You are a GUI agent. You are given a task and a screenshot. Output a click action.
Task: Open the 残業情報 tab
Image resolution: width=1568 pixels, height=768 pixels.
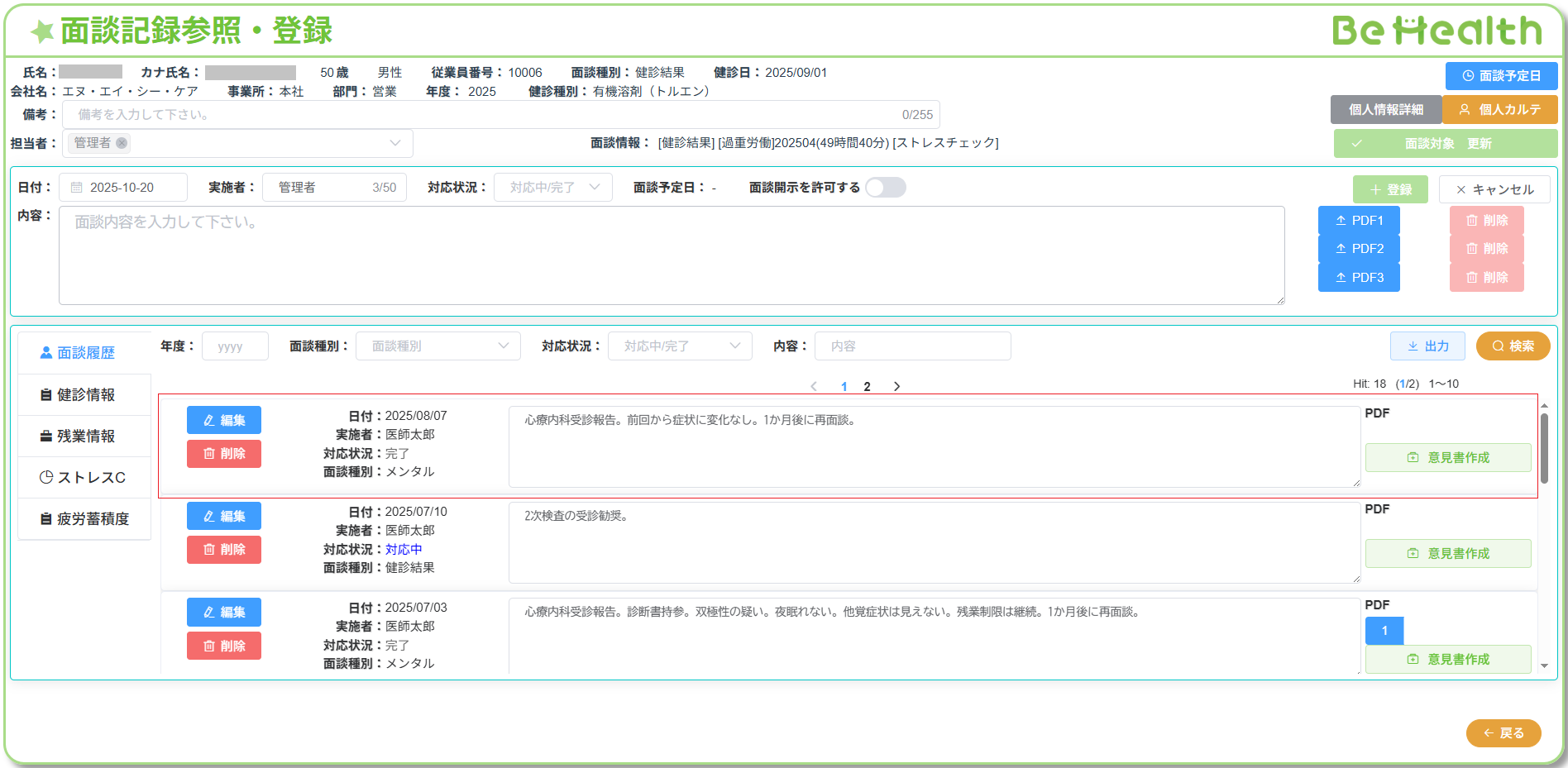coord(85,436)
